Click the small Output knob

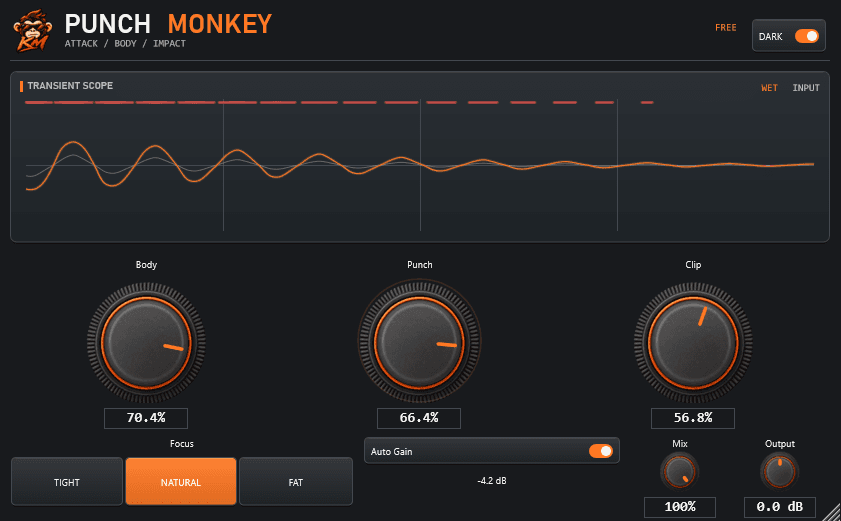779,472
